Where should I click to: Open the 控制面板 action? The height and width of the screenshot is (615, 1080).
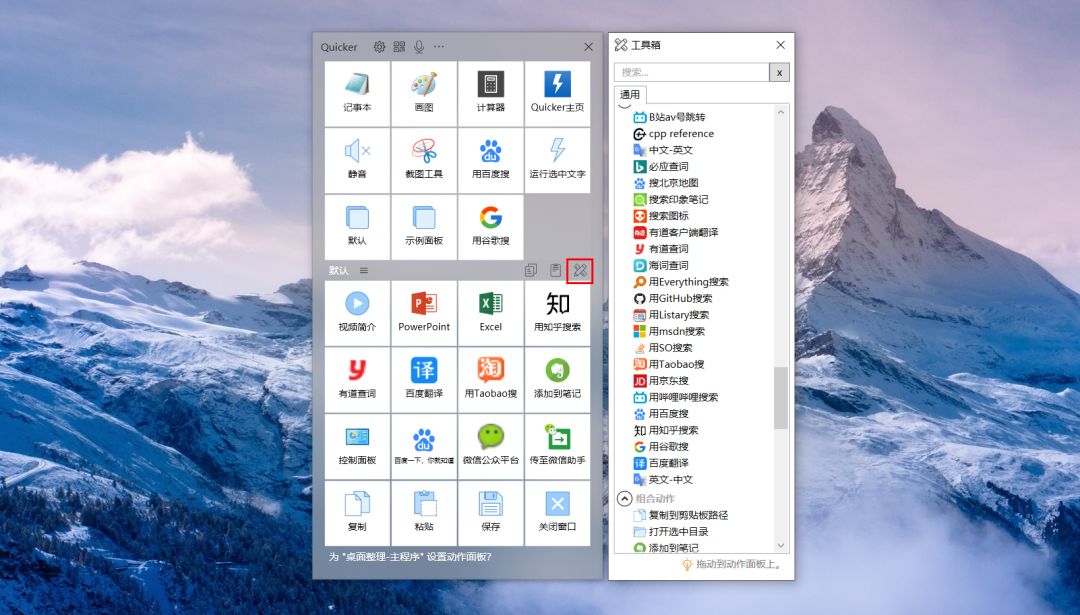pyautogui.click(x=357, y=447)
